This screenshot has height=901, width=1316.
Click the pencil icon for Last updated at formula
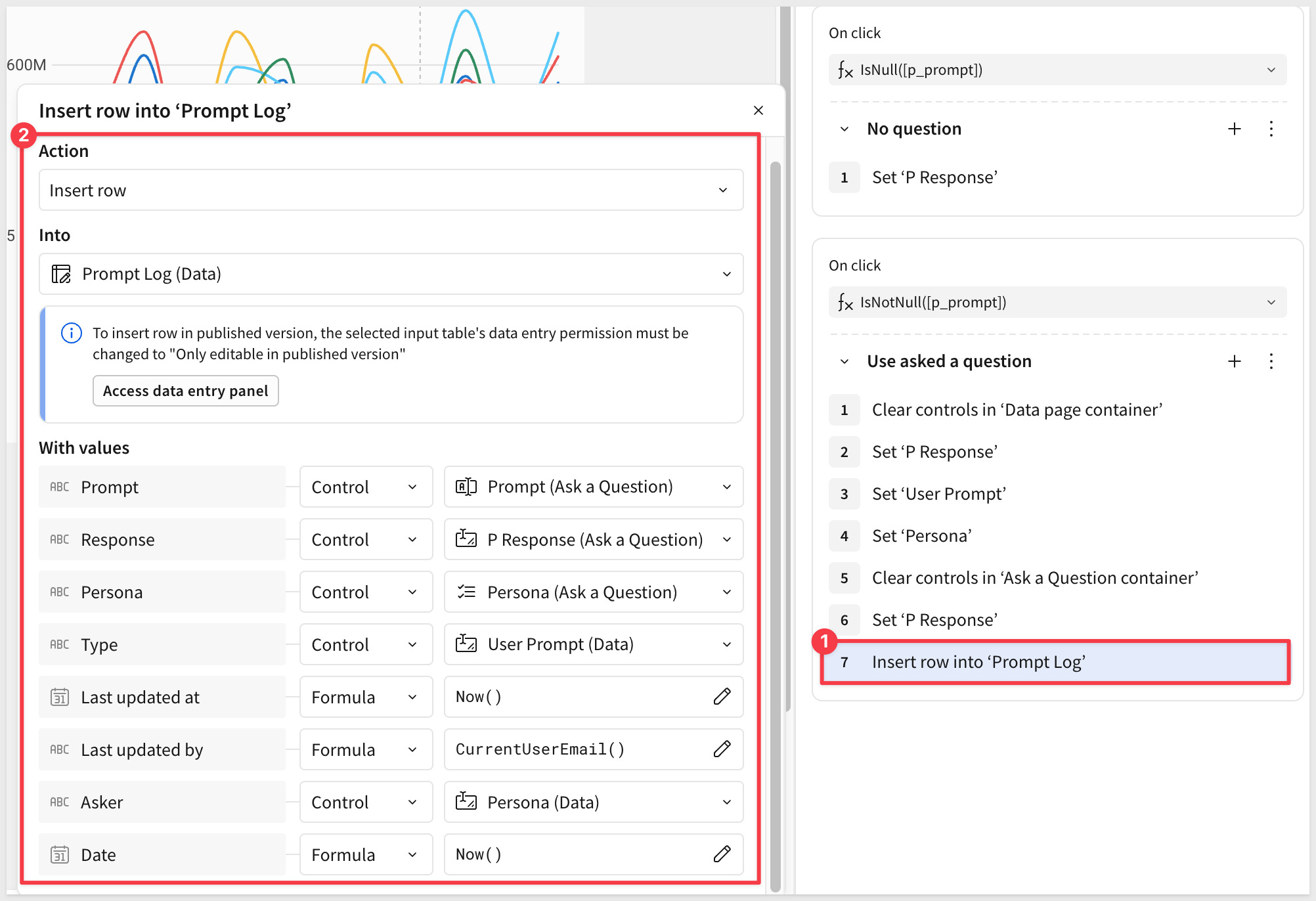(x=722, y=697)
